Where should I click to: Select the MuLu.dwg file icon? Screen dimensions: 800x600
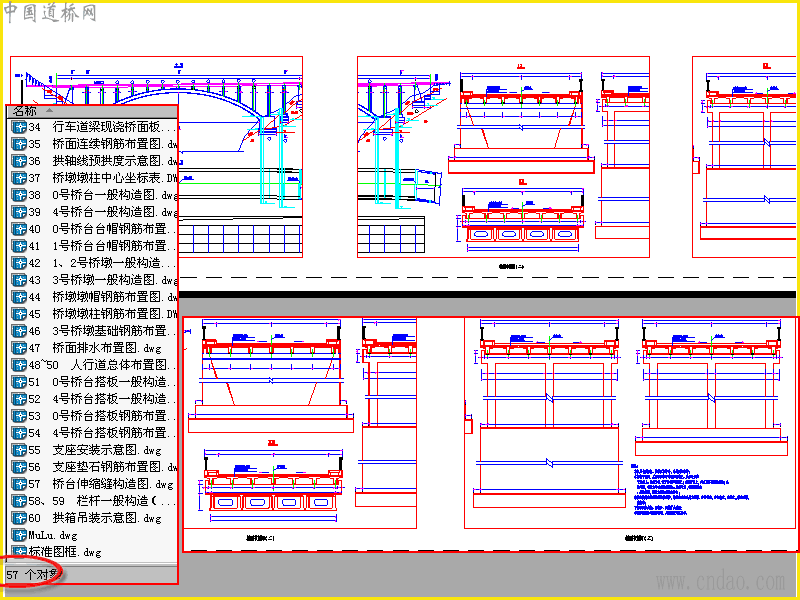tap(19, 535)
